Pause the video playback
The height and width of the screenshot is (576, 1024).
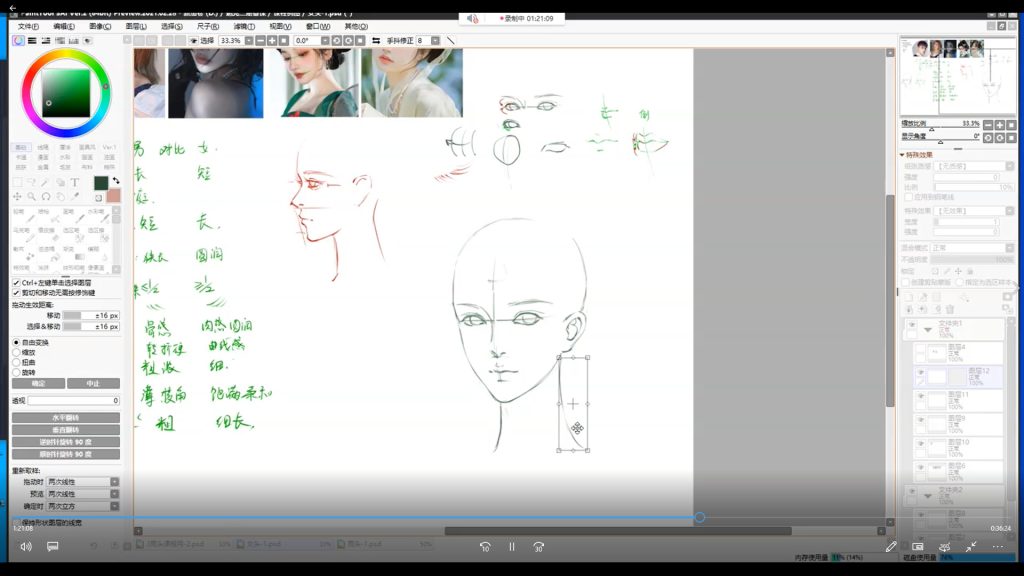click(x=512, y=547)
